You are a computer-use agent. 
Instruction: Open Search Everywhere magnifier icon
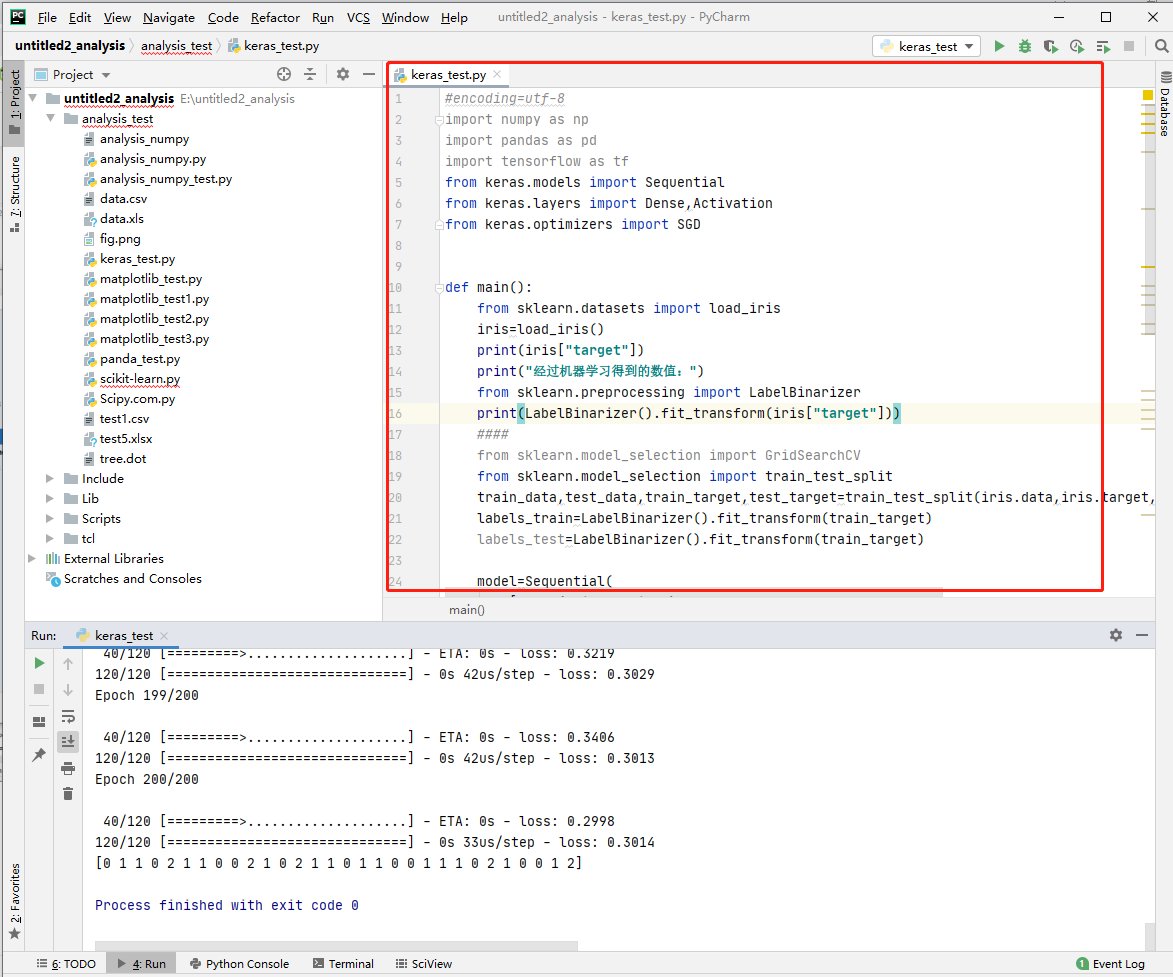[x=1161, y=46]
